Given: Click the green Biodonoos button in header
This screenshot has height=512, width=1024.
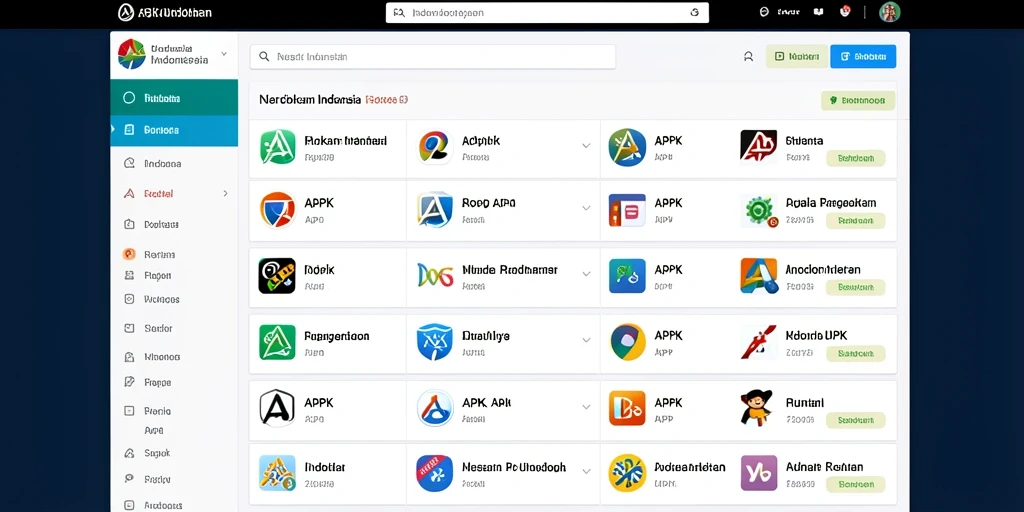Looking at the screenshot, I should tap(858, 101).
